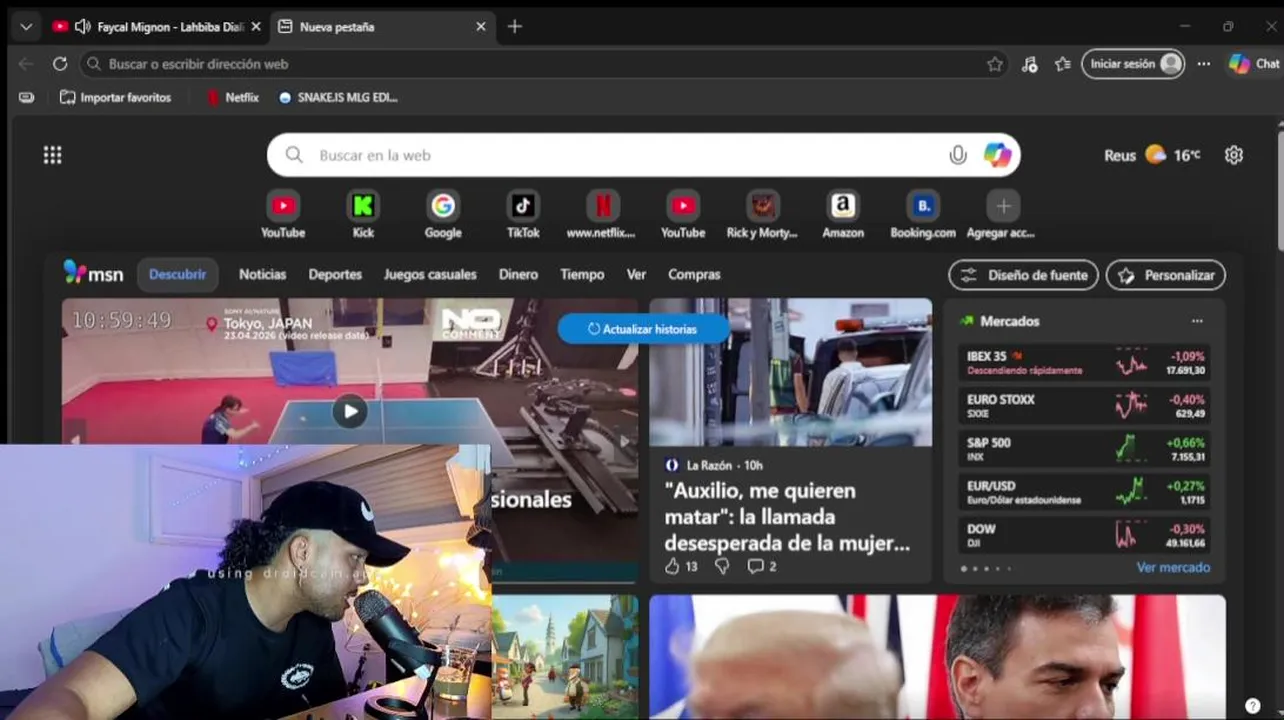Open the EURO STOXX market row
This screenshot has width=1284, height=720.
point(1085,405)
